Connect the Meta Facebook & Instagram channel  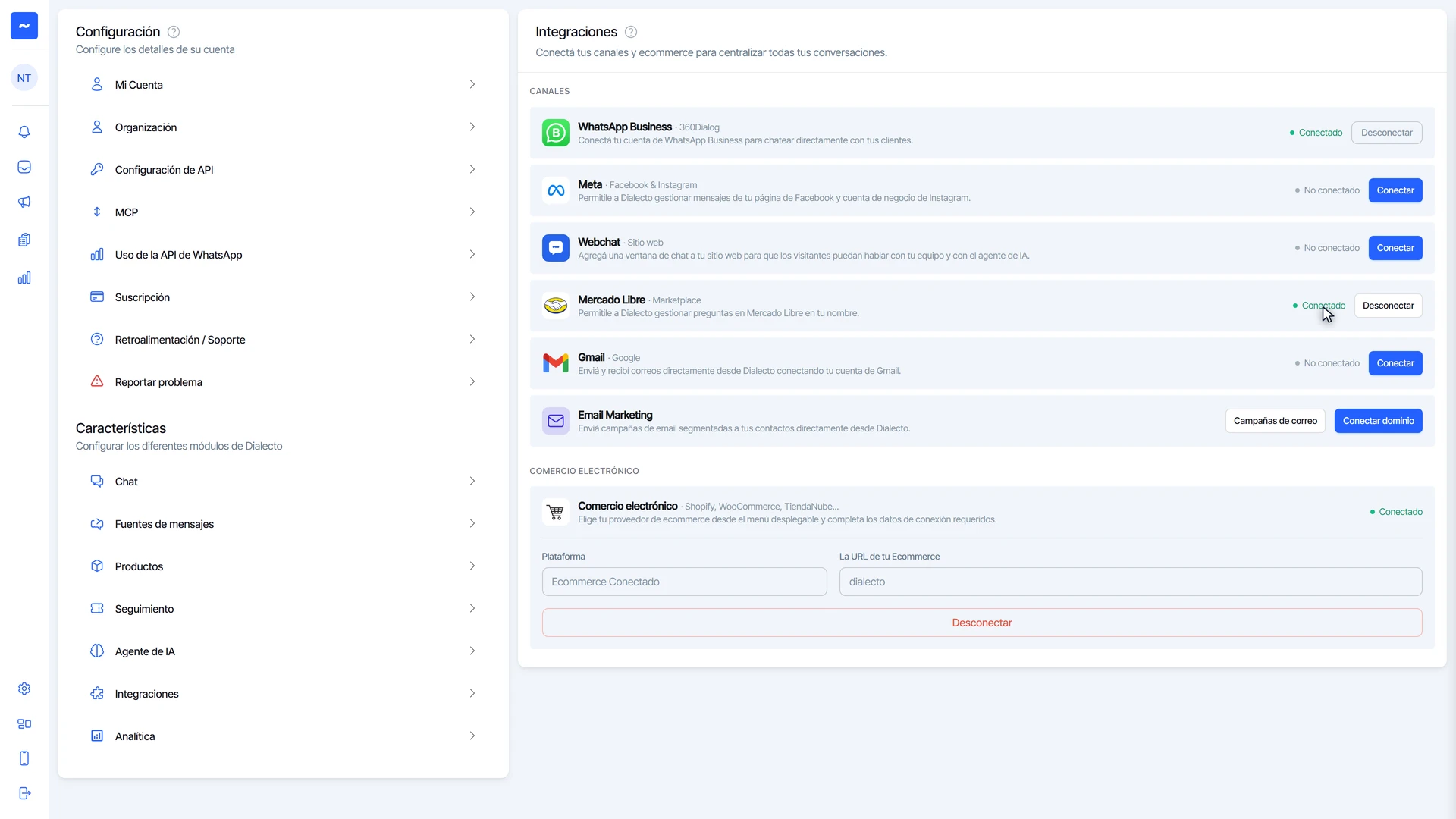click(1395, 190)
